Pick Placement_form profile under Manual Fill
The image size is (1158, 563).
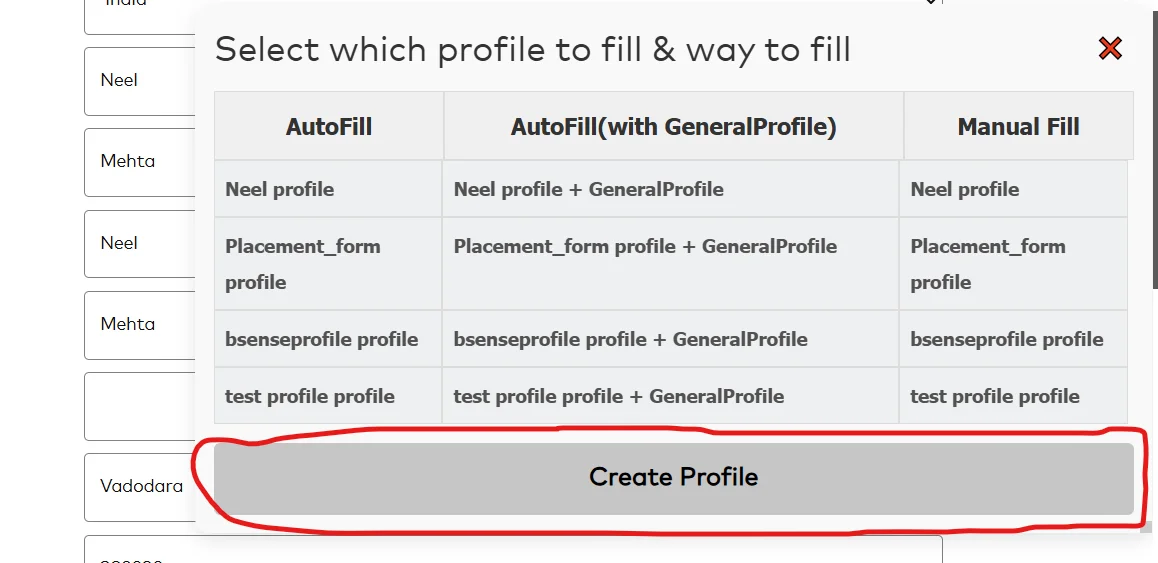[987, 264]
